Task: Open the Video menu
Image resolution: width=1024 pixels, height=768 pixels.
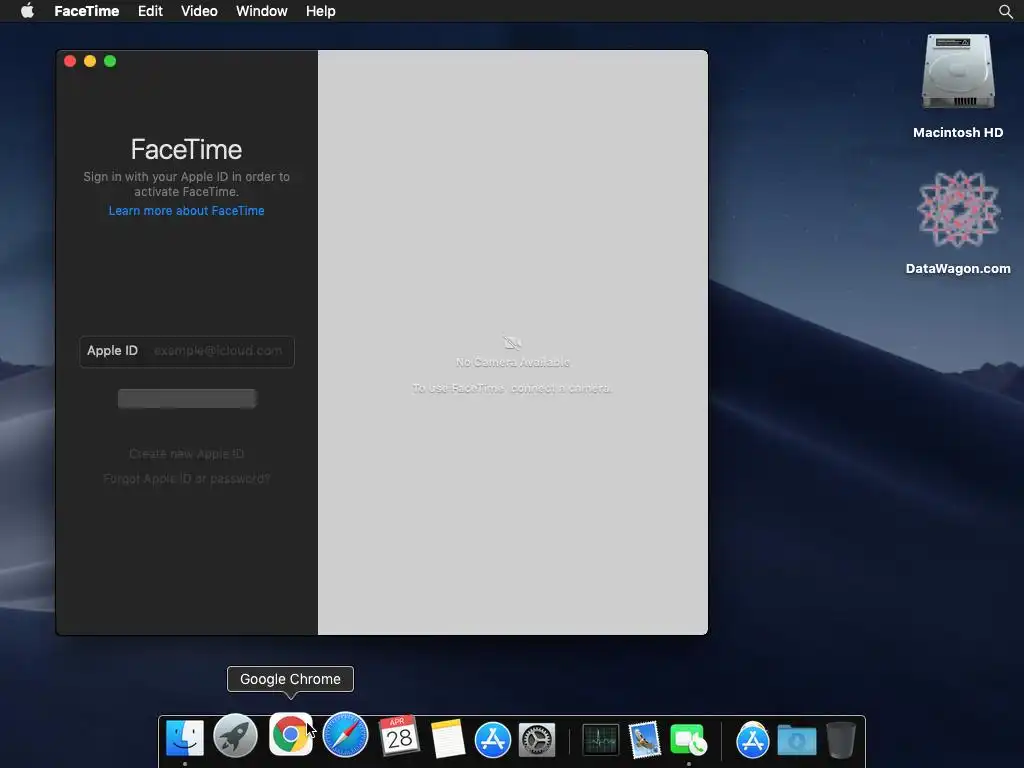Action: [199, 11]
